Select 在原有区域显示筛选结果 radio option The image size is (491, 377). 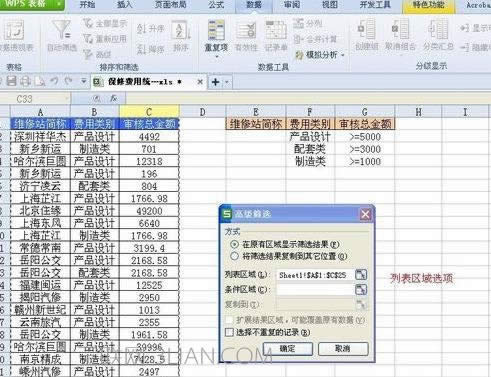click(x=234, y=244)
